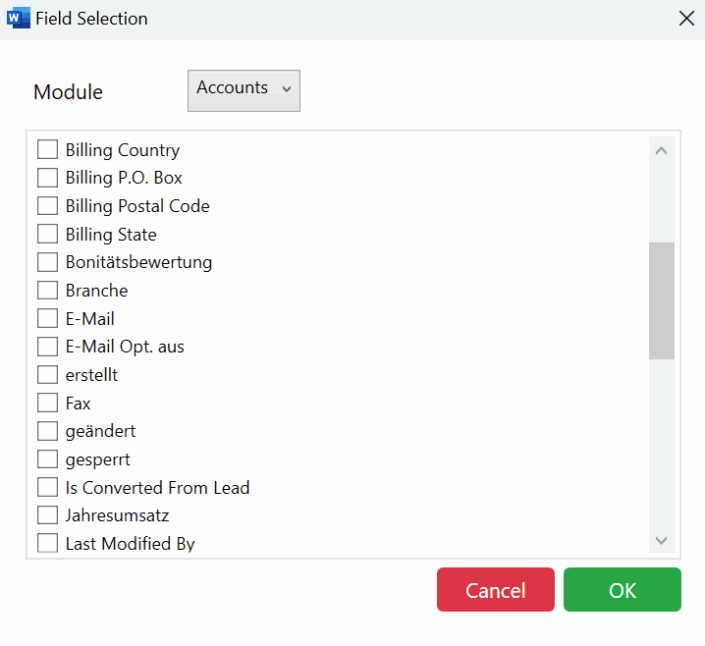Confirm with the green OK button
The width and height of the screenshot is (705, 646).
pos(622,590)
